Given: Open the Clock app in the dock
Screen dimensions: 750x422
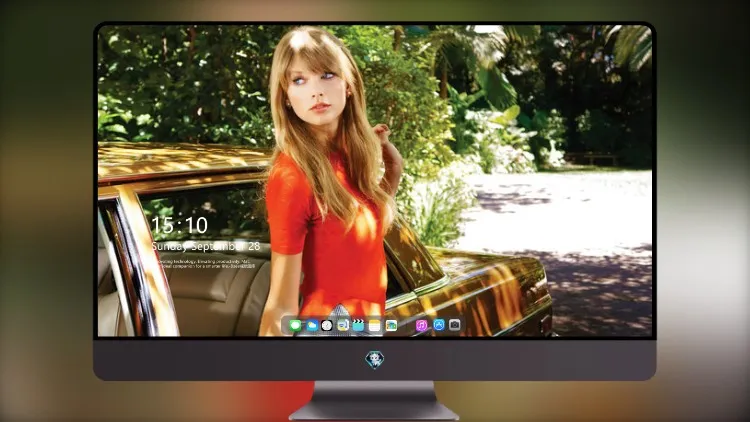Looking at the screenshot, I should point(327,326).
